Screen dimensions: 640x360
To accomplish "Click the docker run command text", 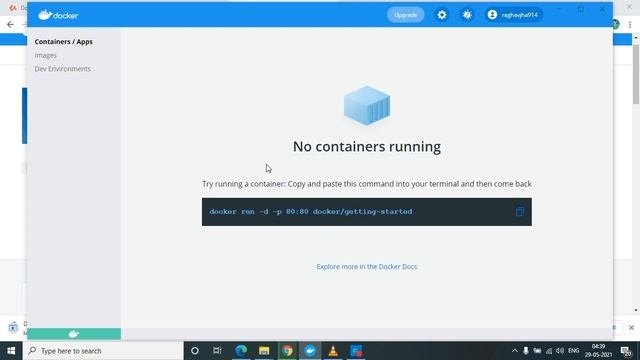I will (x=311, y=211).
